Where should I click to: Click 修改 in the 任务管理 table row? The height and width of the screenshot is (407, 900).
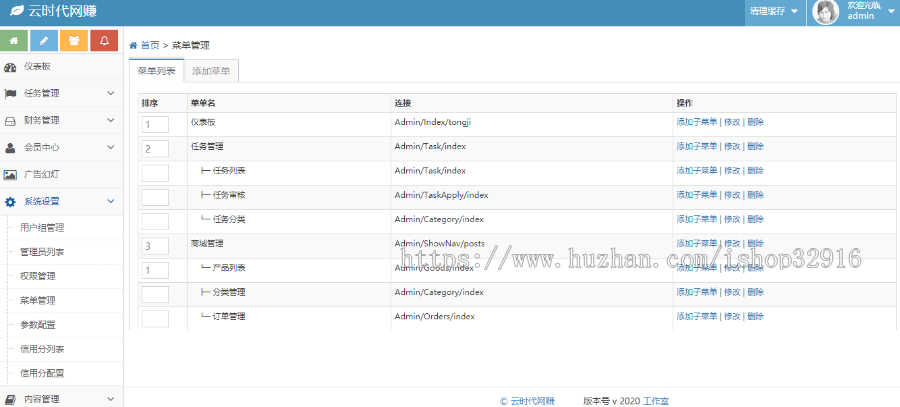tap(732, 146)
